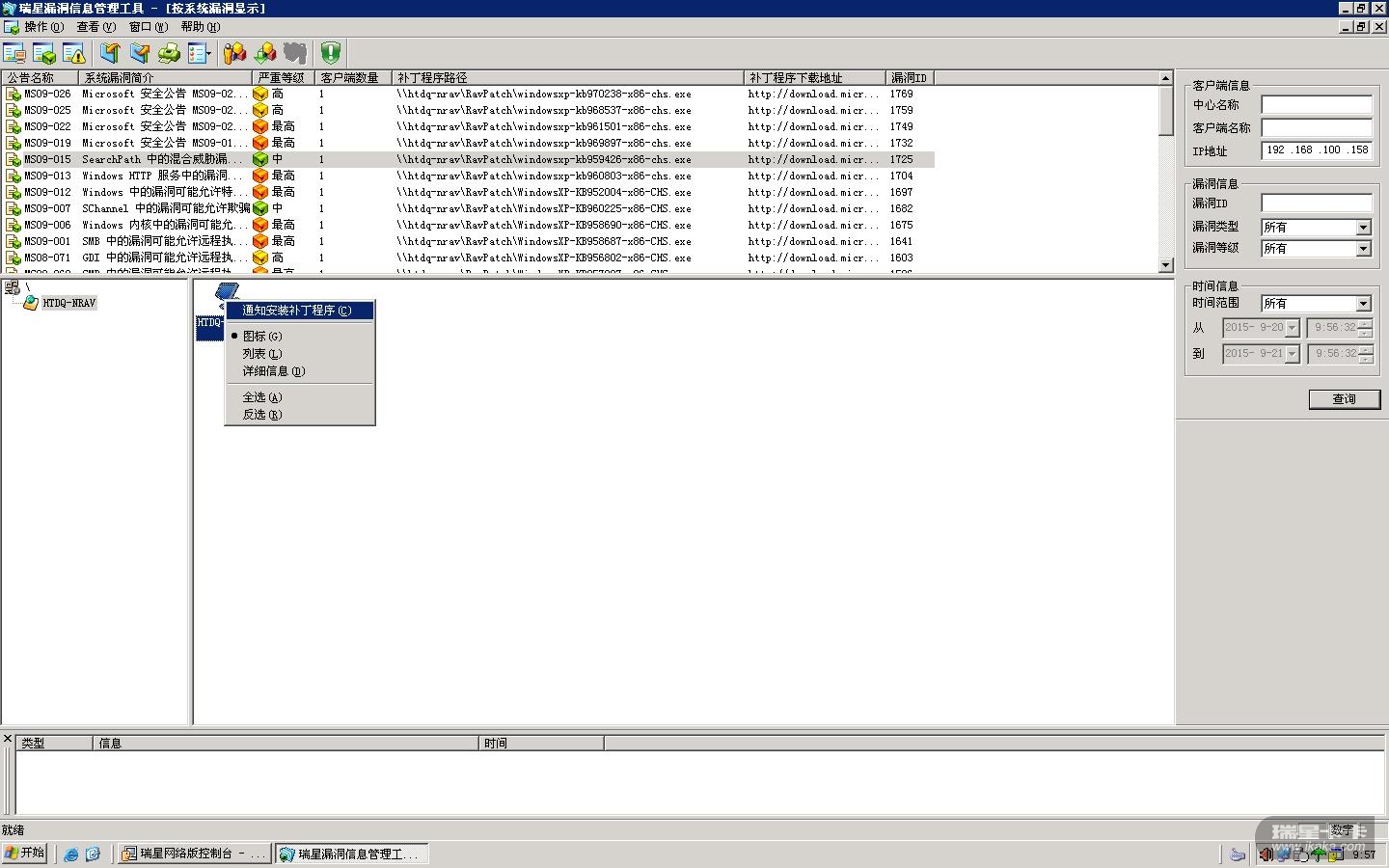Open the 漏洞类型 dropdown
Image resolution: width=1389 pixels, height=868 pixels.
pyautogui.click(x=1363, y=228)
